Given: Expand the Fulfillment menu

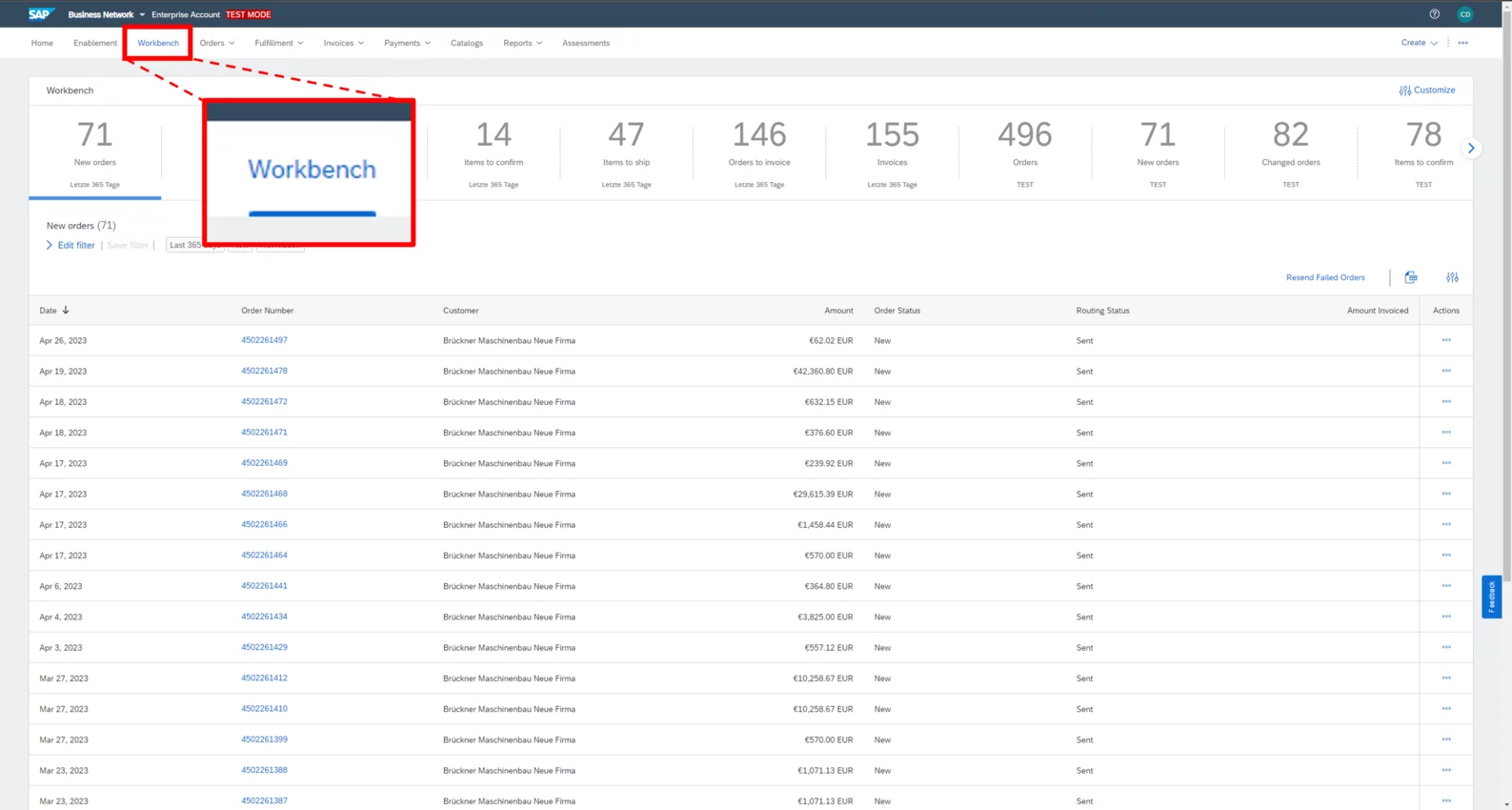Looking at the screenshot, I should point(278,43).
